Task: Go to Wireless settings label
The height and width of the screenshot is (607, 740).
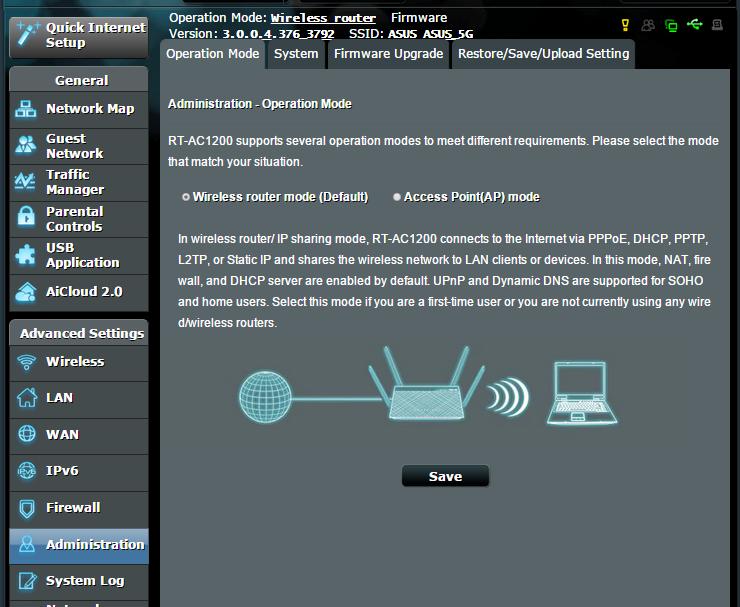Action: click(x=75, y=362)
